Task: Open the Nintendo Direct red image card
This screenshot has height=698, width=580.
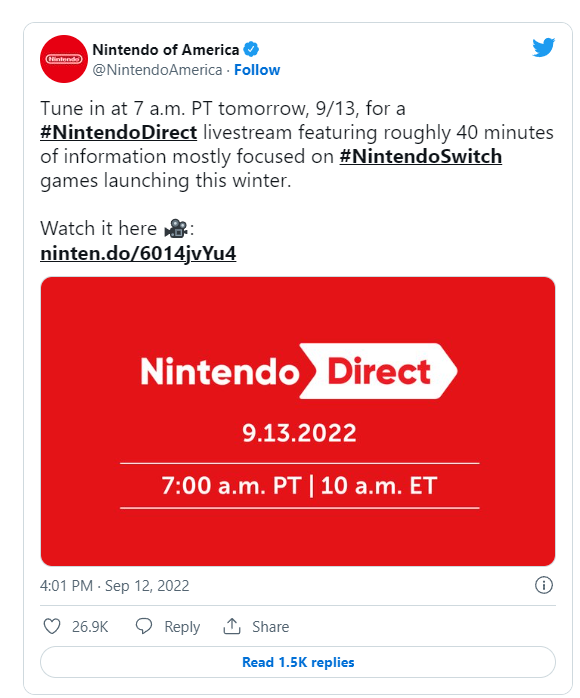Action: coord(298,421)
